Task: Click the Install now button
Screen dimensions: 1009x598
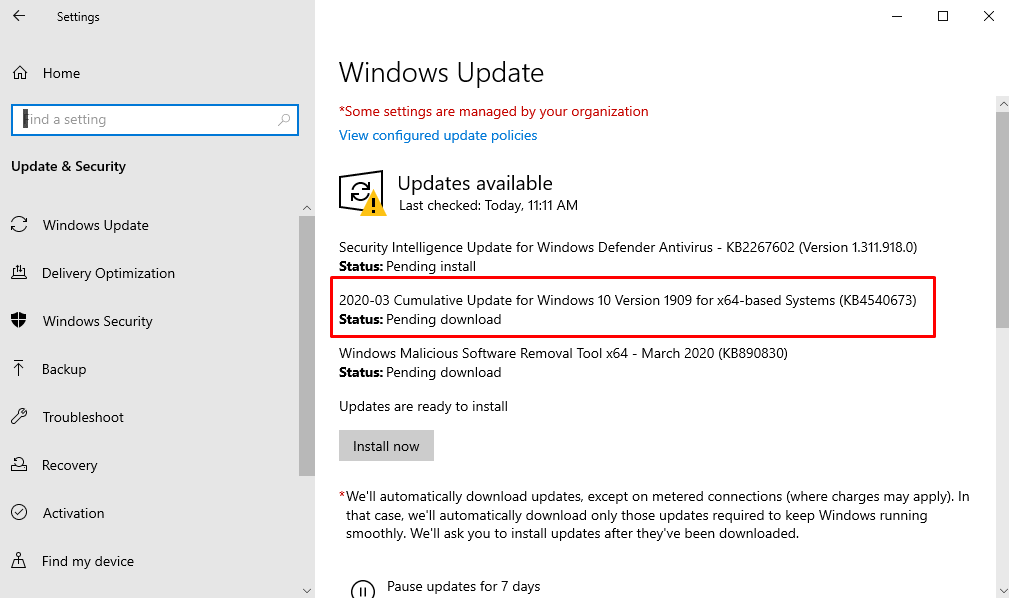Action: click(386, 445)
